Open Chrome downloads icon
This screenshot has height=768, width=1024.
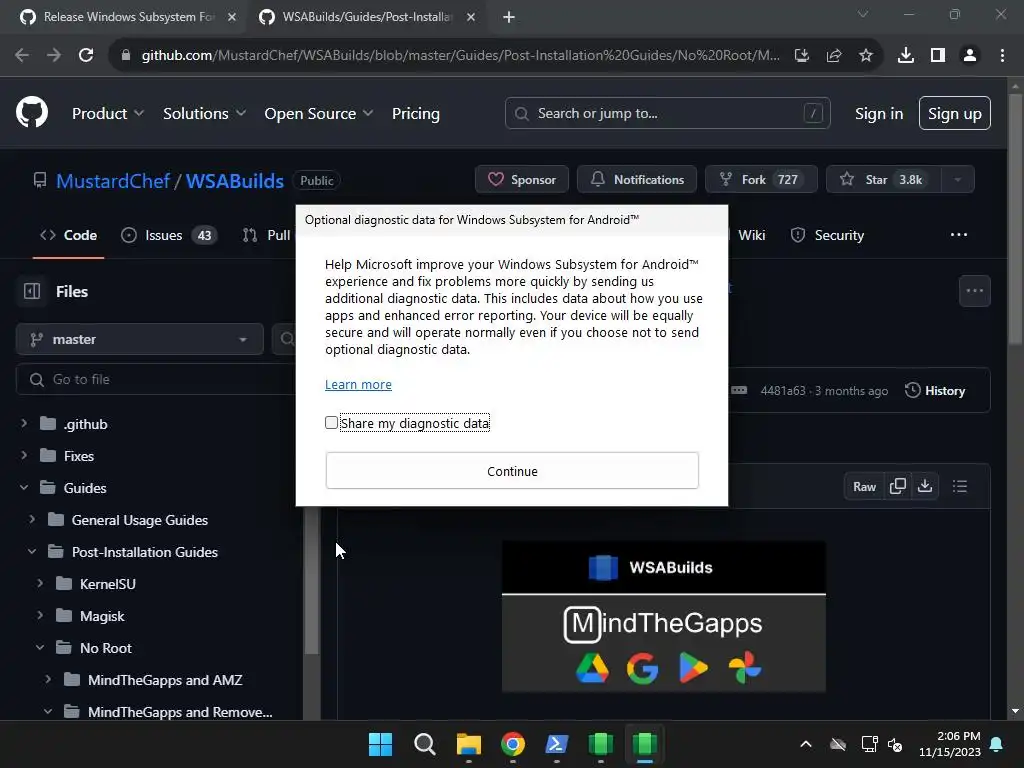pos(906,56)
